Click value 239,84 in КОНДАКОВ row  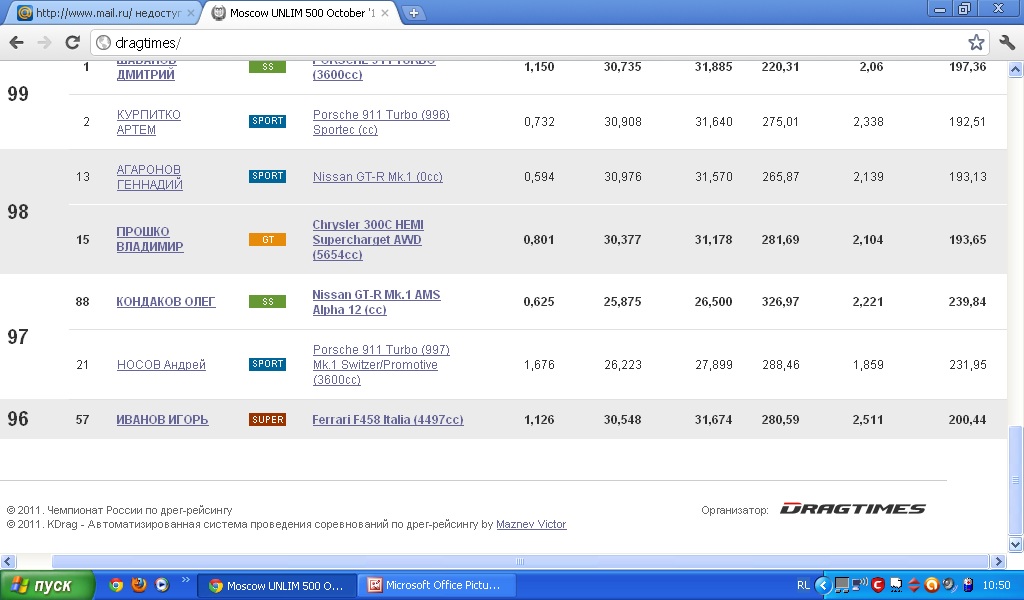point(967,302)
